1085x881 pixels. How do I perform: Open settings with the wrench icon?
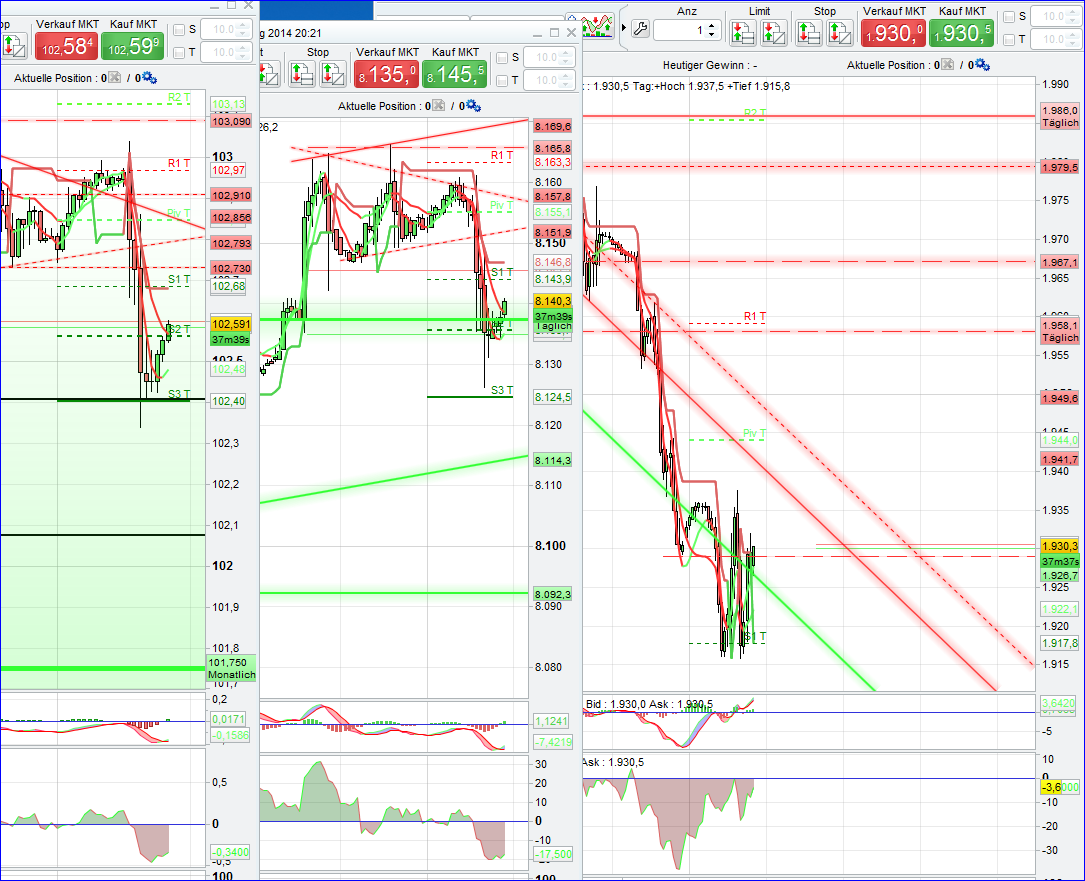640,28
